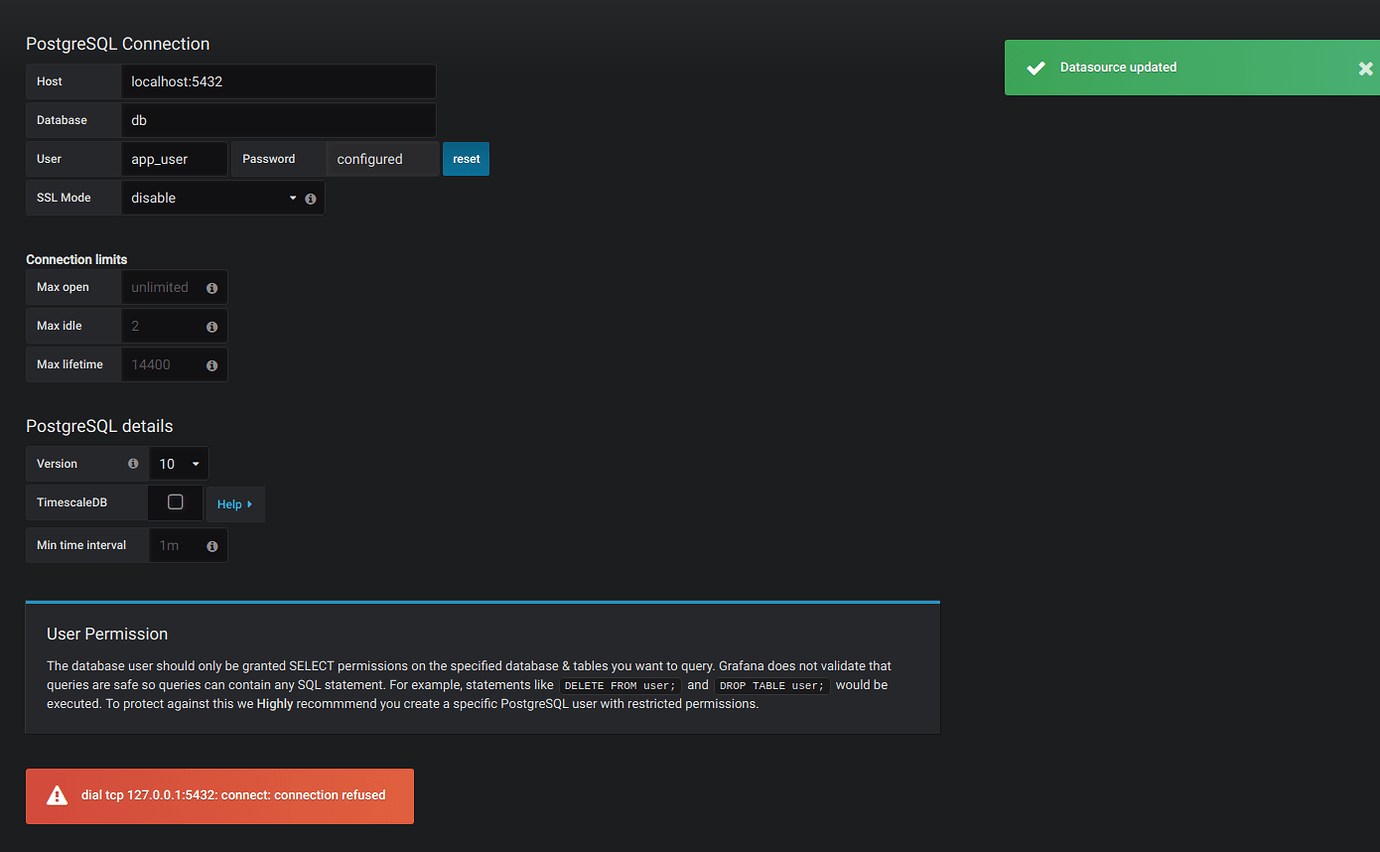
Task: Expand the TimescaleDB Help section
Action: point(234,503)
